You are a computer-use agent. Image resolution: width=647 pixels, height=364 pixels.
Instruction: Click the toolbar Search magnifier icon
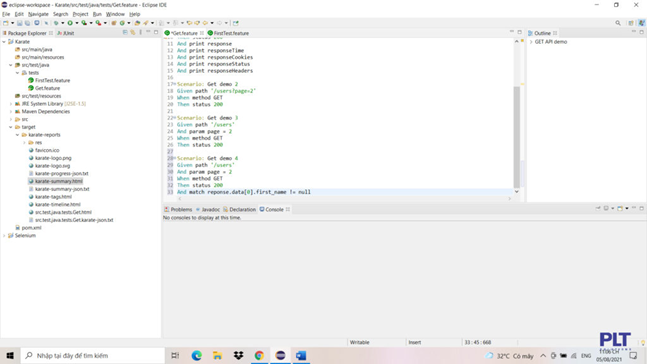618,23
